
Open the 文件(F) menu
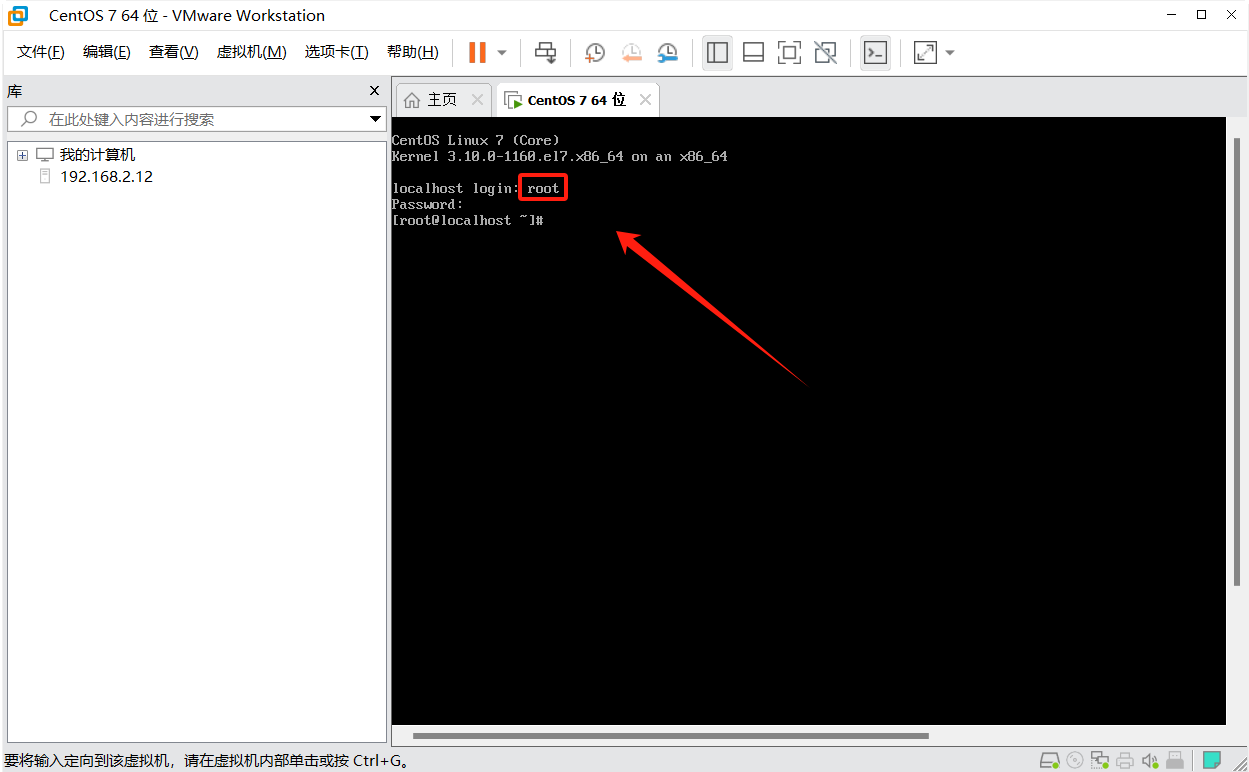tap(41, 52)
